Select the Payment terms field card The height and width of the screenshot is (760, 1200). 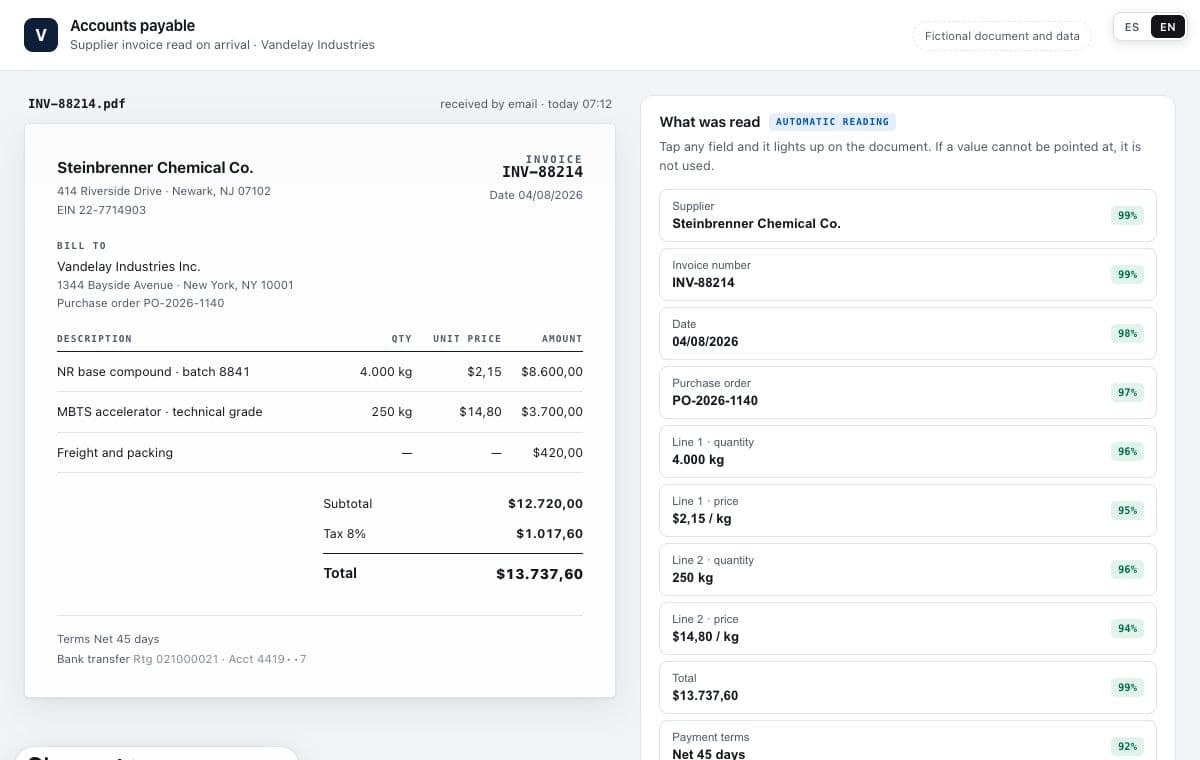point(908,741)
